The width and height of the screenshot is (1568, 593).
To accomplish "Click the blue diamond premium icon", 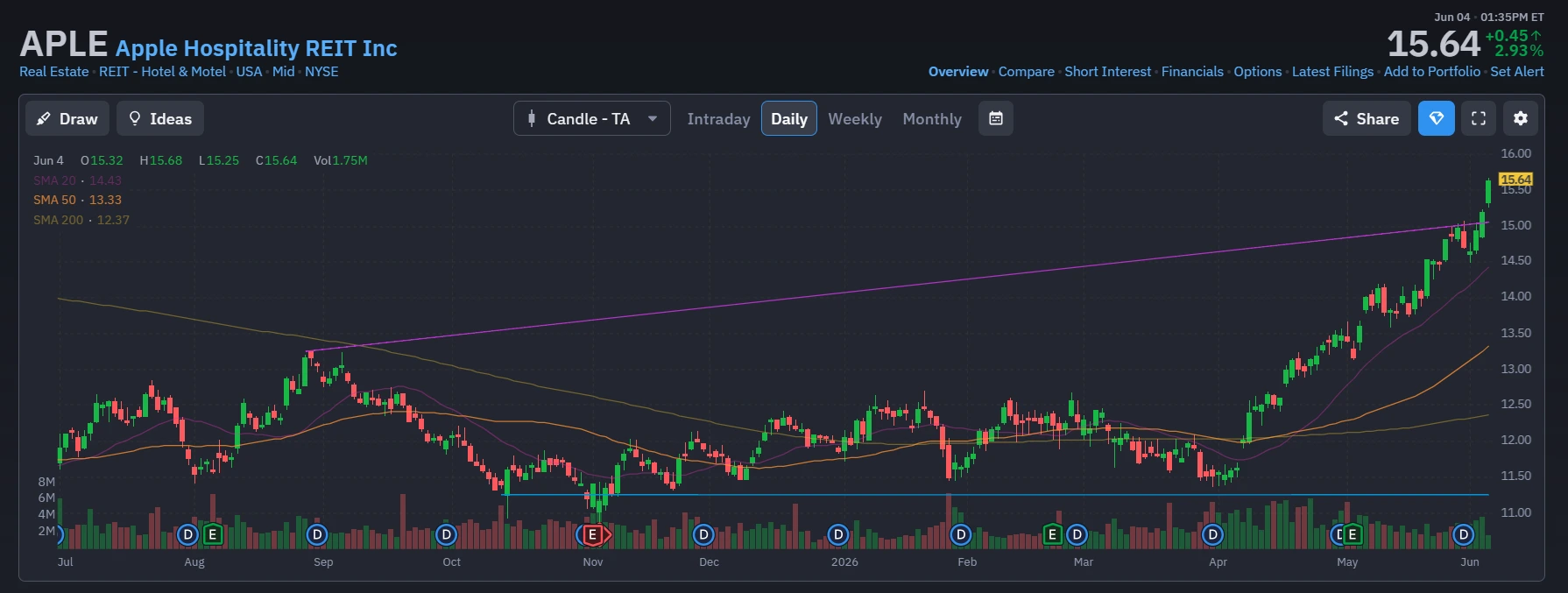I will click(x=1437, y=118).
